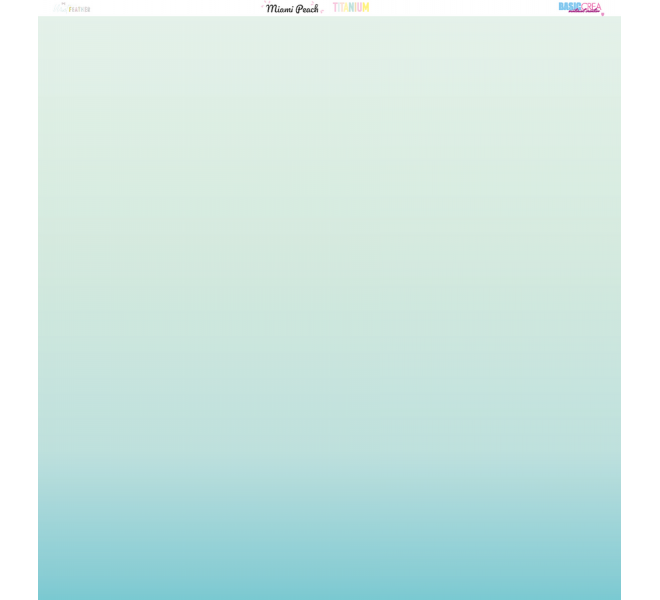Click the word Miami in the title

click(279, 8)
